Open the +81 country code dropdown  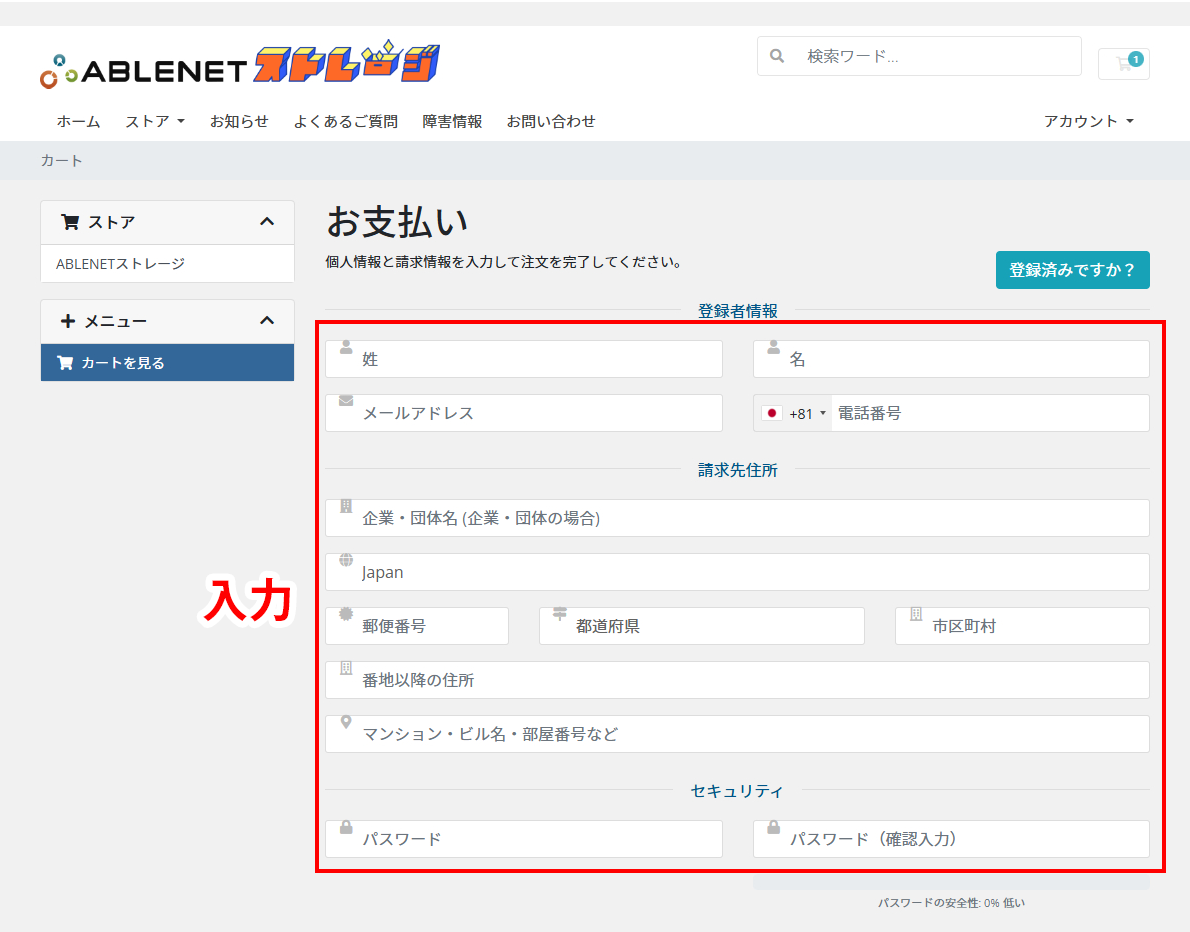pyautogui.click(x=794, y=413)
